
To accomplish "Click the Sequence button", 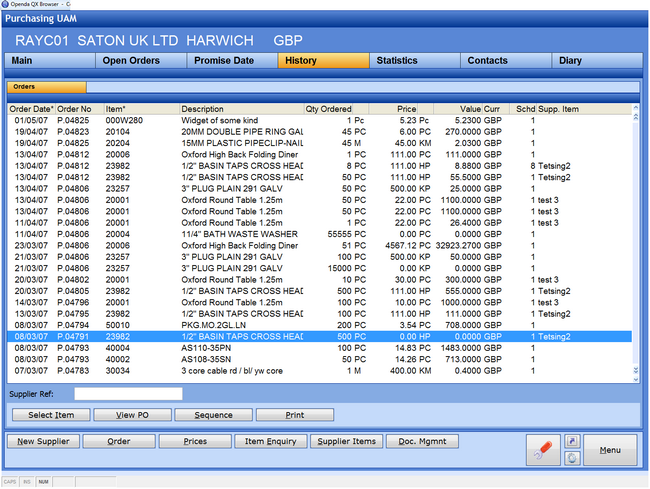I will [213, 415].
